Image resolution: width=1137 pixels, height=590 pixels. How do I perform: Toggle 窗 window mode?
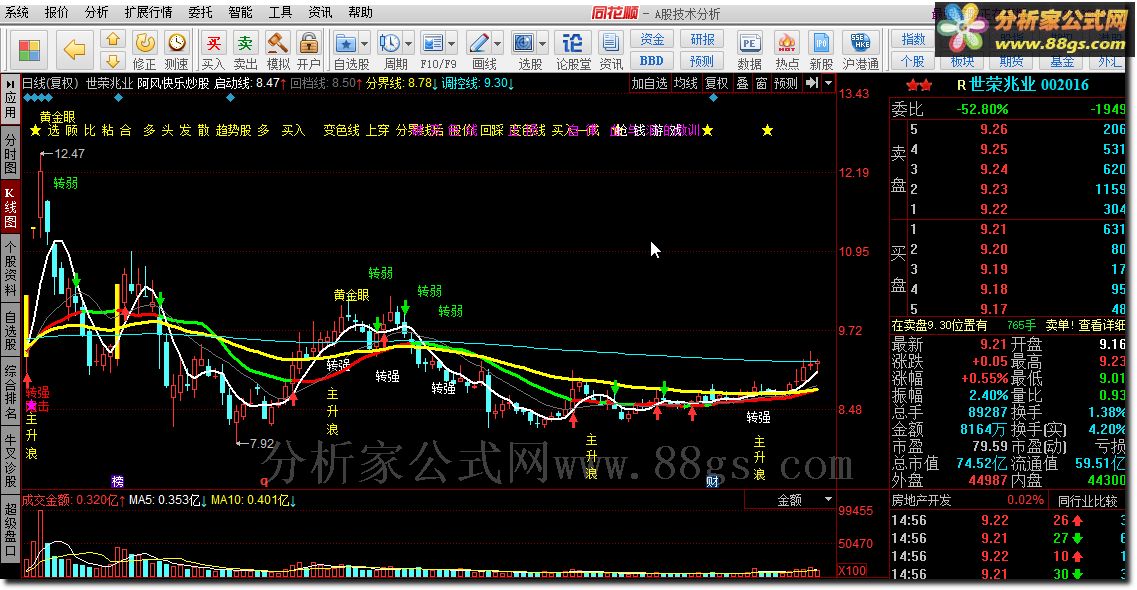click(761, 83)
